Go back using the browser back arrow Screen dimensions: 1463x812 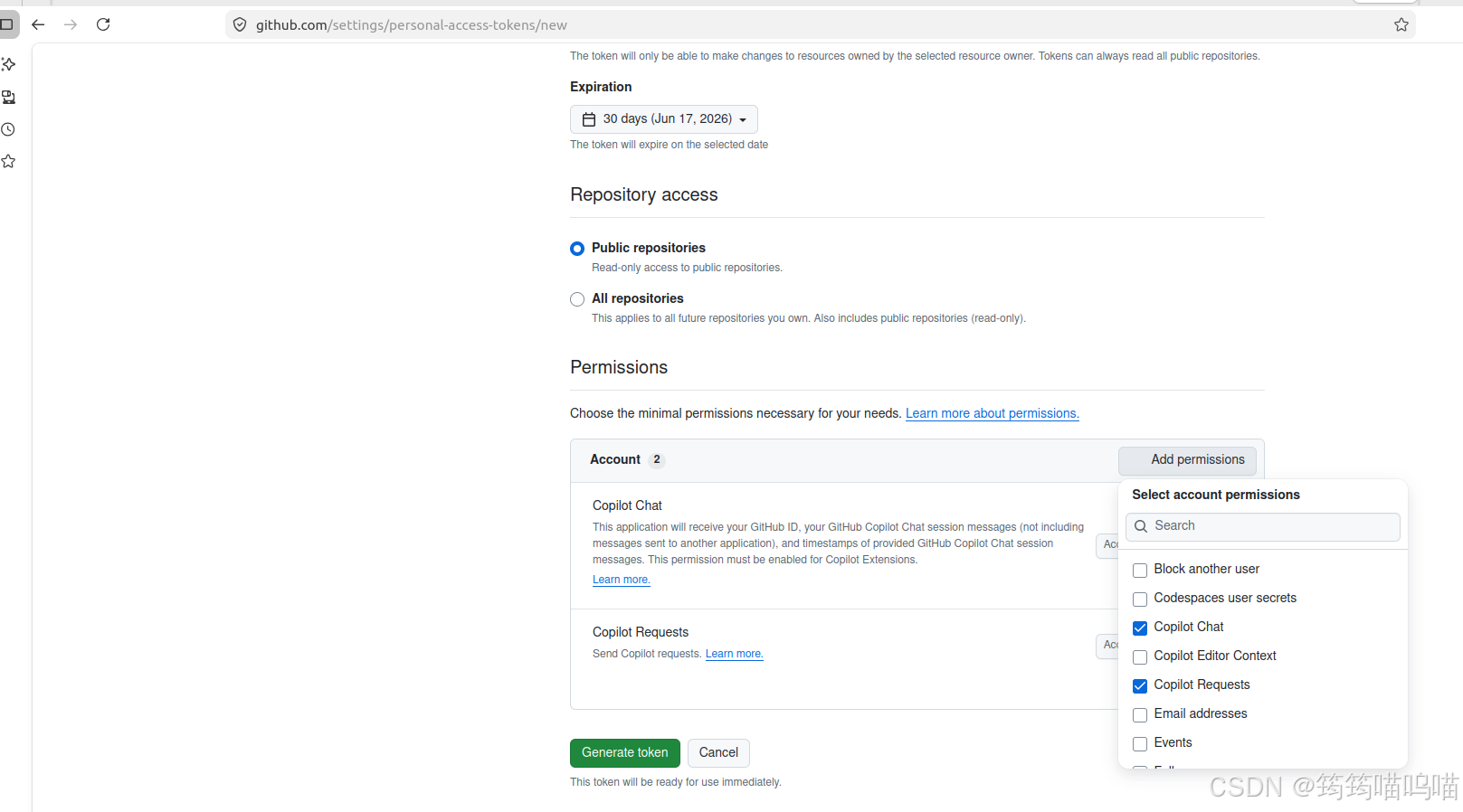click(38, 24)
